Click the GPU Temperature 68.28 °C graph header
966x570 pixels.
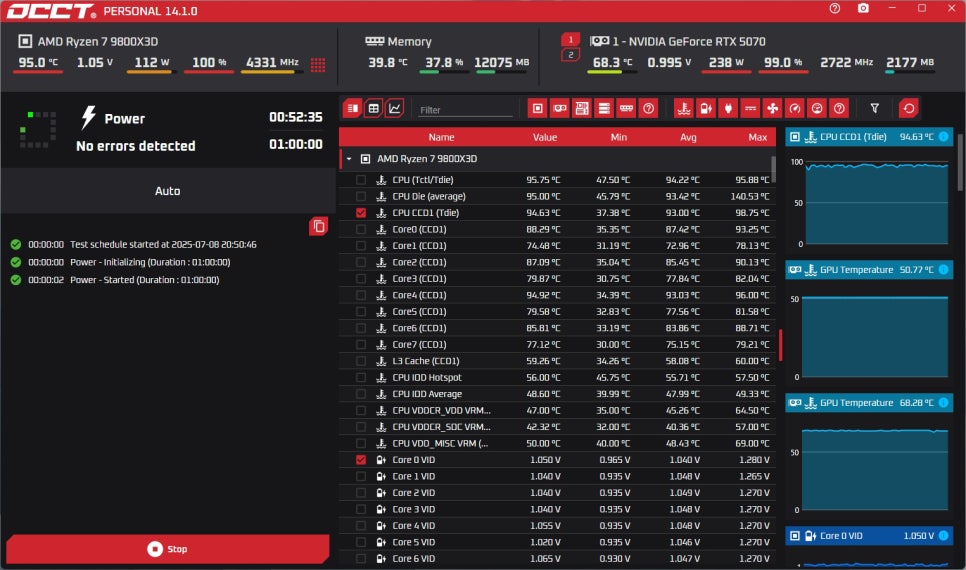[x=869, y=403]
